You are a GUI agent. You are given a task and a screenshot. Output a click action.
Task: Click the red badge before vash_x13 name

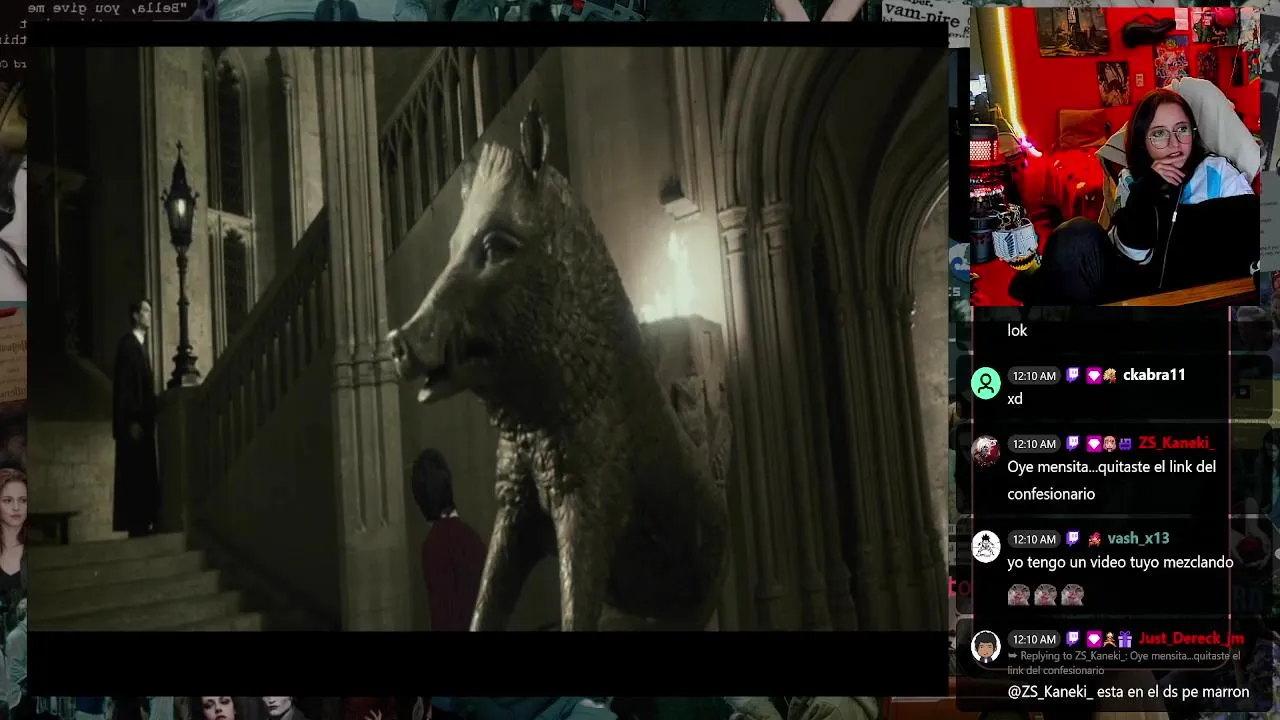[x=1095, y=539]
